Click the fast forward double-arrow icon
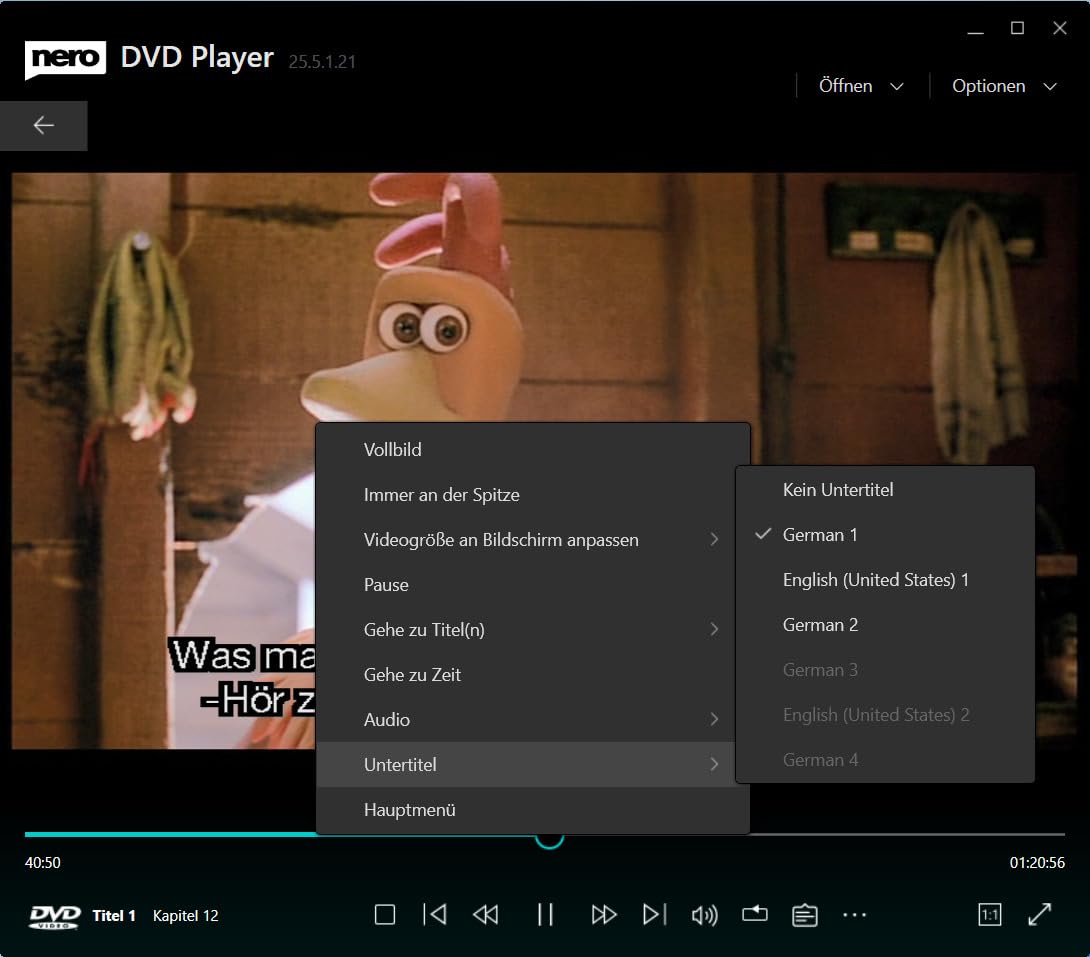1090x957 pixels. 603,915
